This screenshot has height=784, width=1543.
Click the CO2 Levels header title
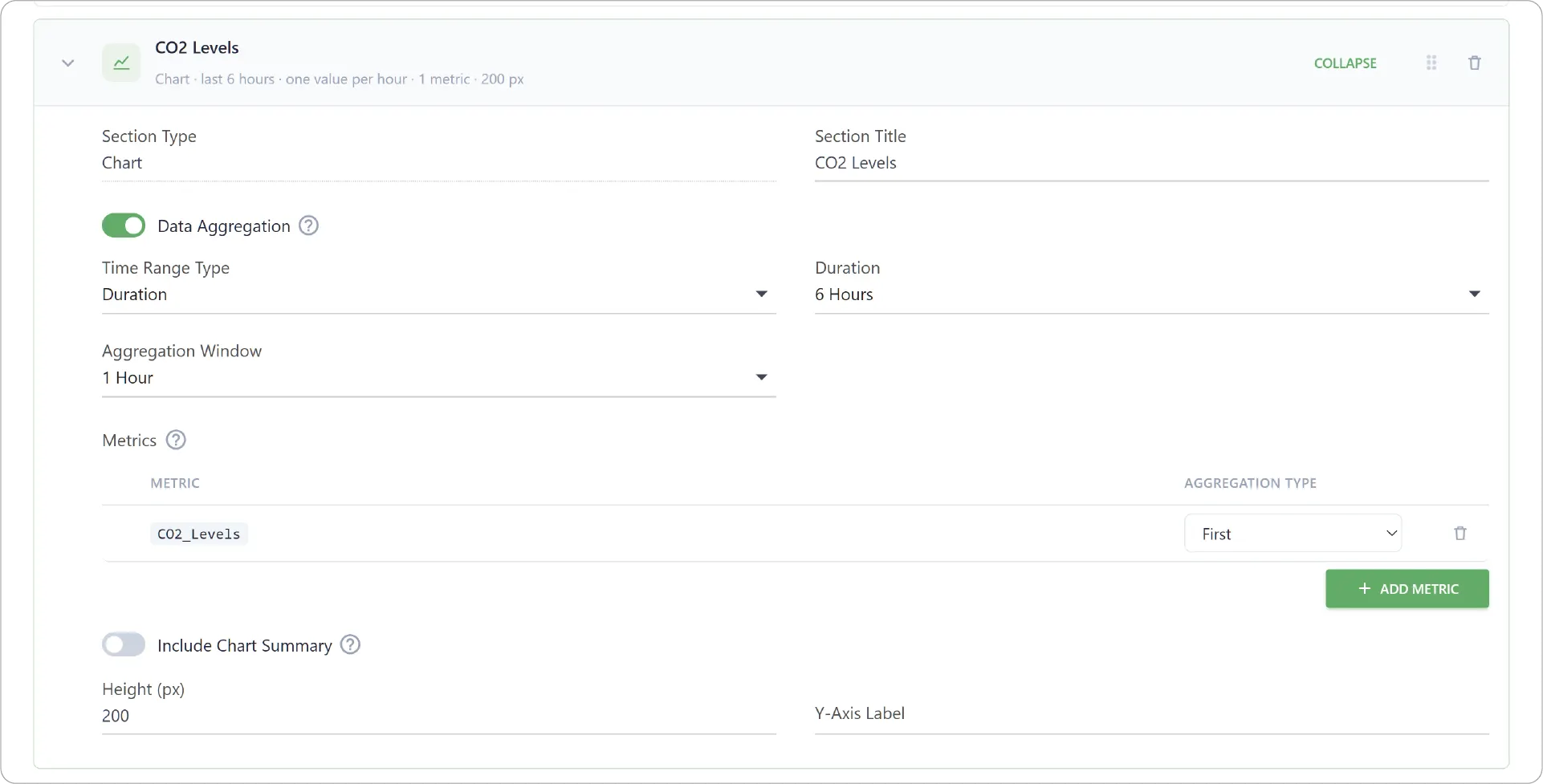[x=197, y=47]
